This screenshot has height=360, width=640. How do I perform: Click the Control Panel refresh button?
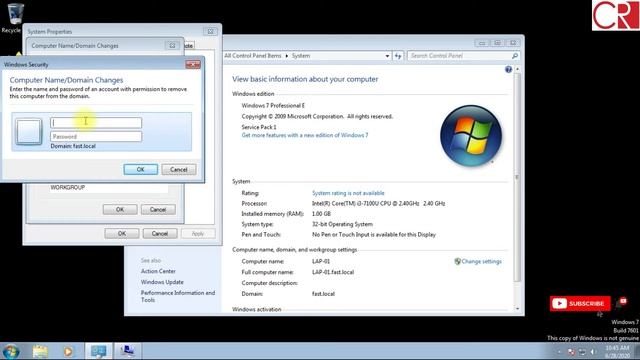398,56
